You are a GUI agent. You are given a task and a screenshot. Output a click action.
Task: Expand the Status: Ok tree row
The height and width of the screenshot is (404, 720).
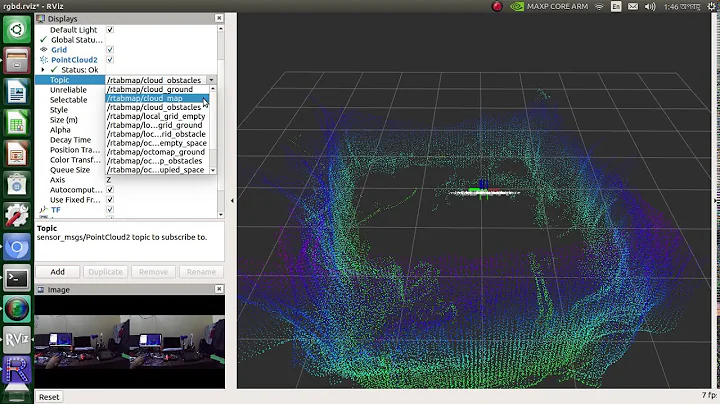point(43,70)
